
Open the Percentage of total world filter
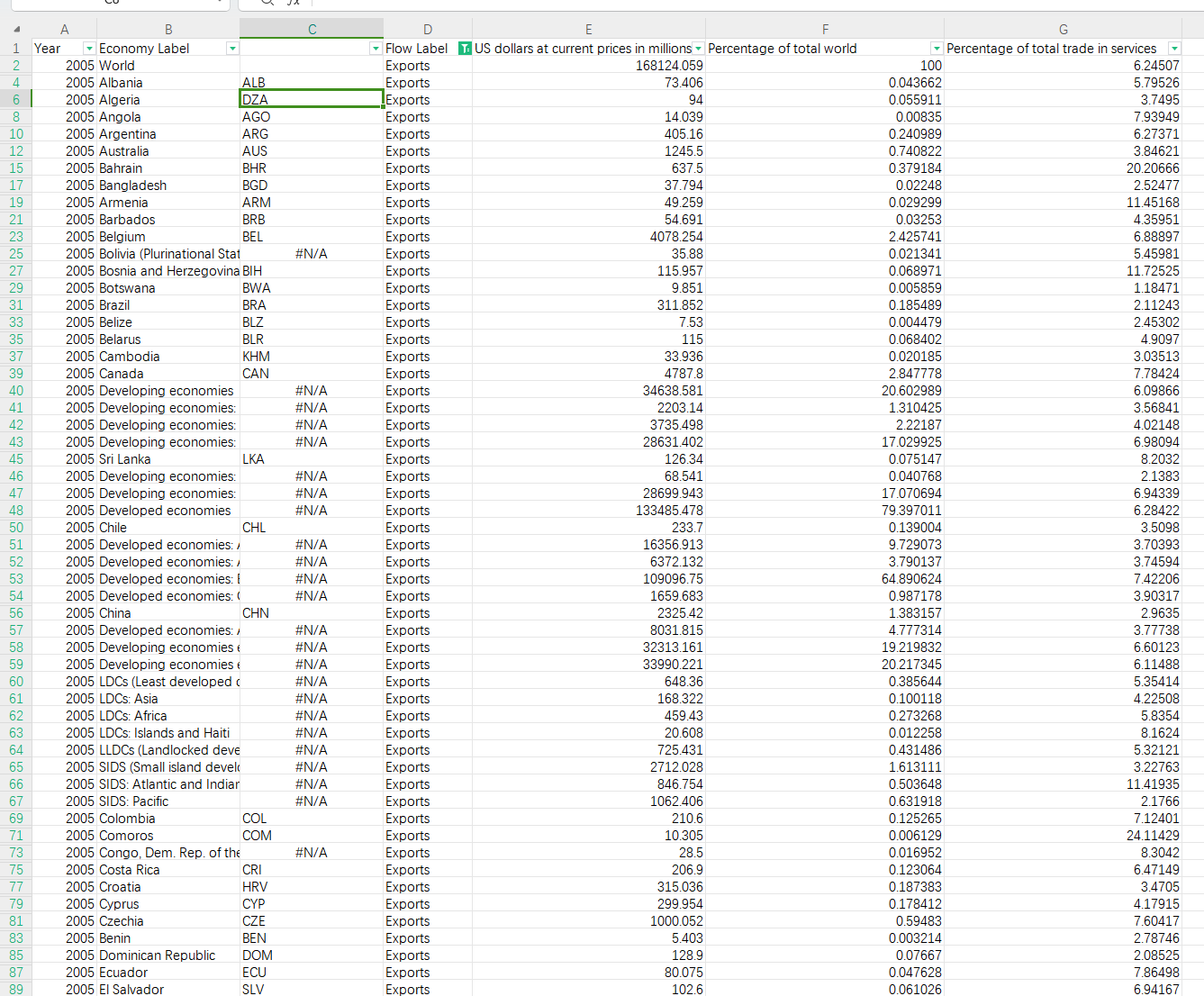(937, 49)
